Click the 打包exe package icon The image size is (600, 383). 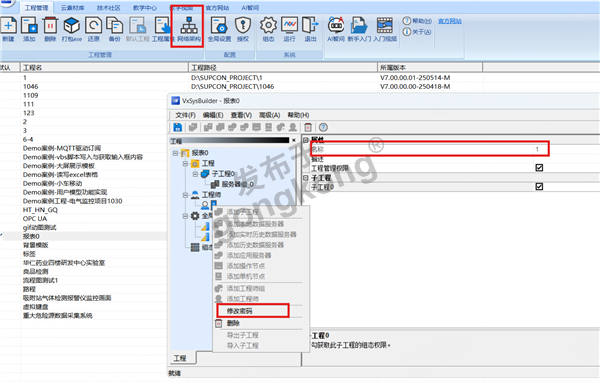pos(72,26)
